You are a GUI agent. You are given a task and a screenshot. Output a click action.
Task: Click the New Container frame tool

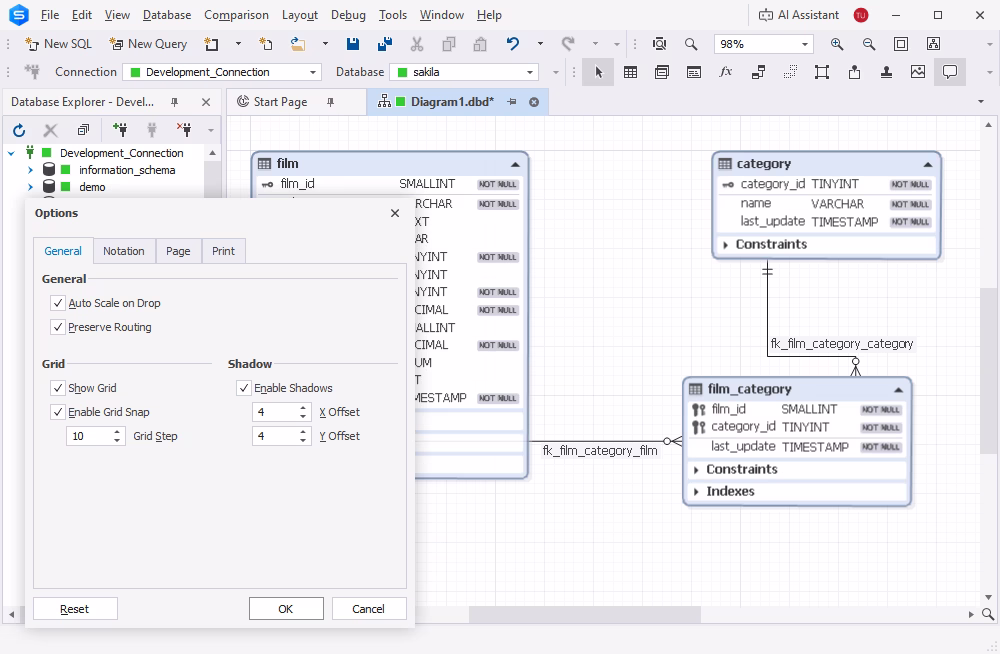821,72
